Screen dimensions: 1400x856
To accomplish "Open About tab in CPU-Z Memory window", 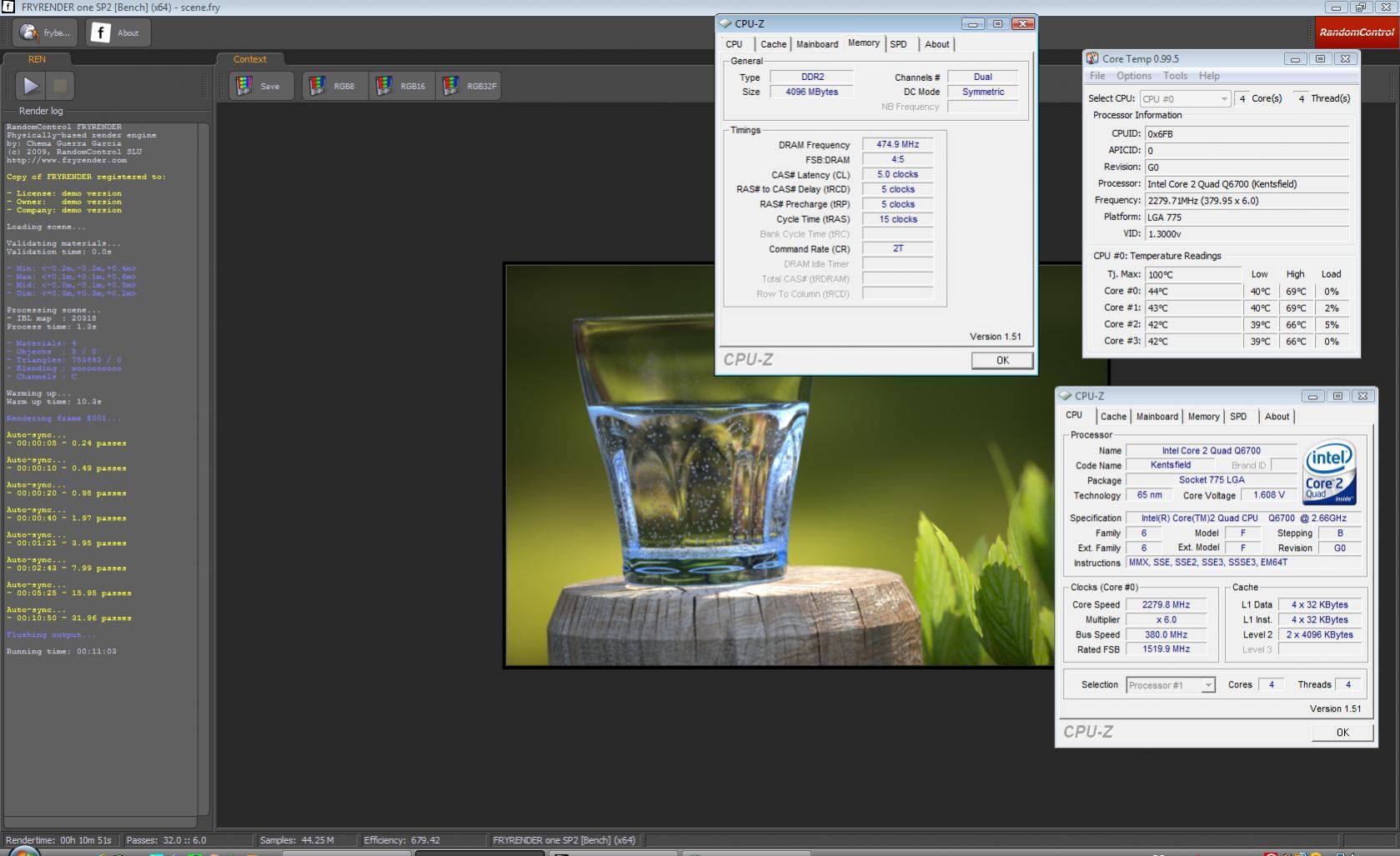I will 937,44.
